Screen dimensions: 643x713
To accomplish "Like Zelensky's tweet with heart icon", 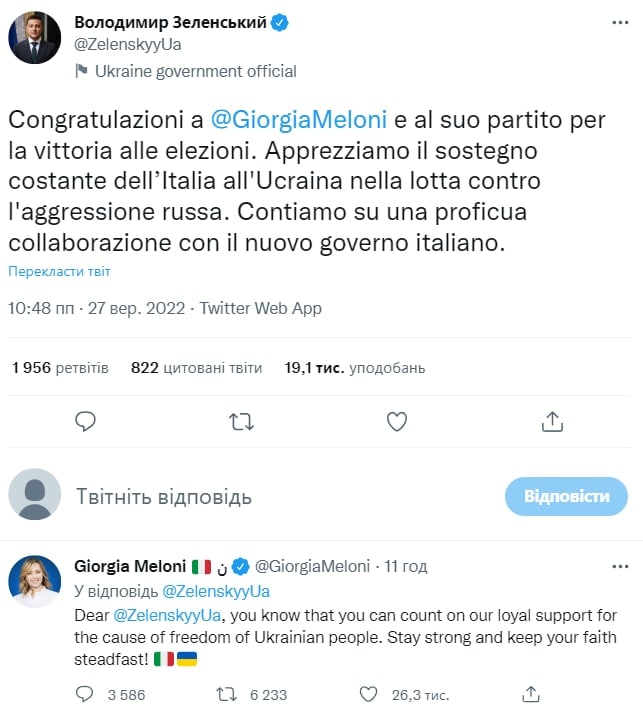I will [x=397, y=421].
